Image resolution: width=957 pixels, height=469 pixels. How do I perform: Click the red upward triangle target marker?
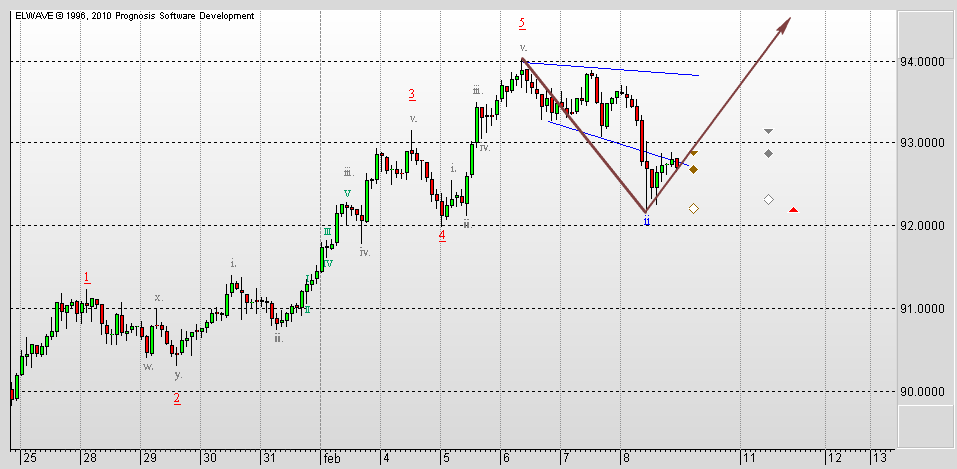793,209
